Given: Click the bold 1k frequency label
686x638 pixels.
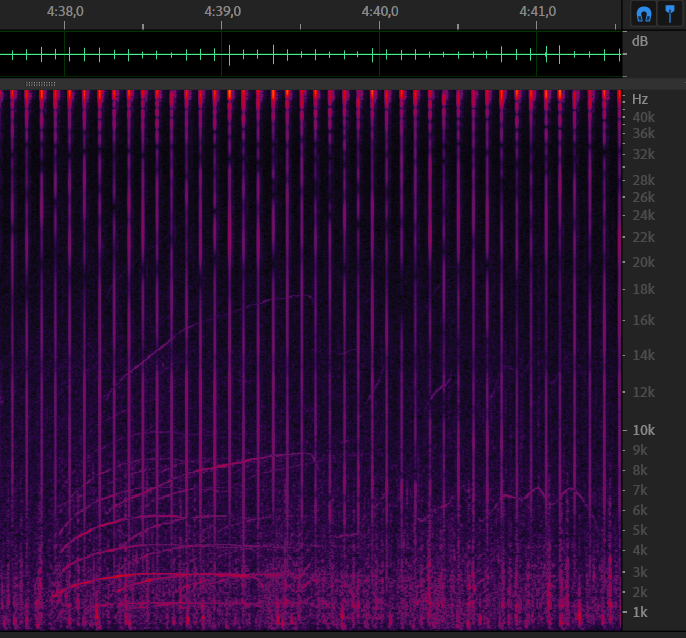Looking at the screenshot, I should click(x=640, y=611).
